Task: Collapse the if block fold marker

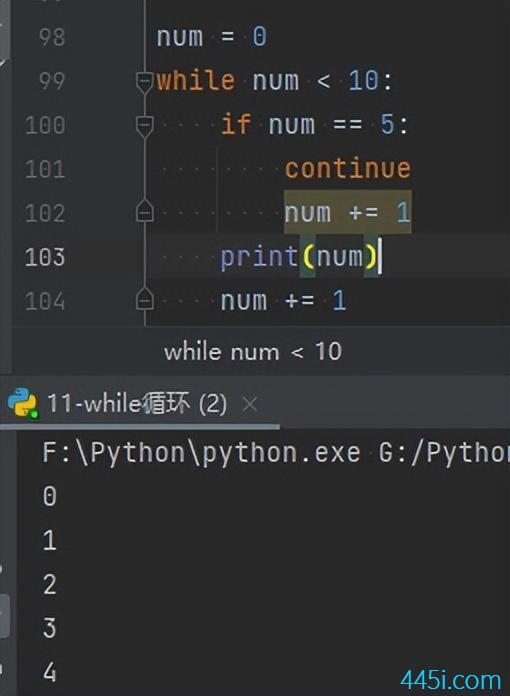Action: (x=145, y=126)
